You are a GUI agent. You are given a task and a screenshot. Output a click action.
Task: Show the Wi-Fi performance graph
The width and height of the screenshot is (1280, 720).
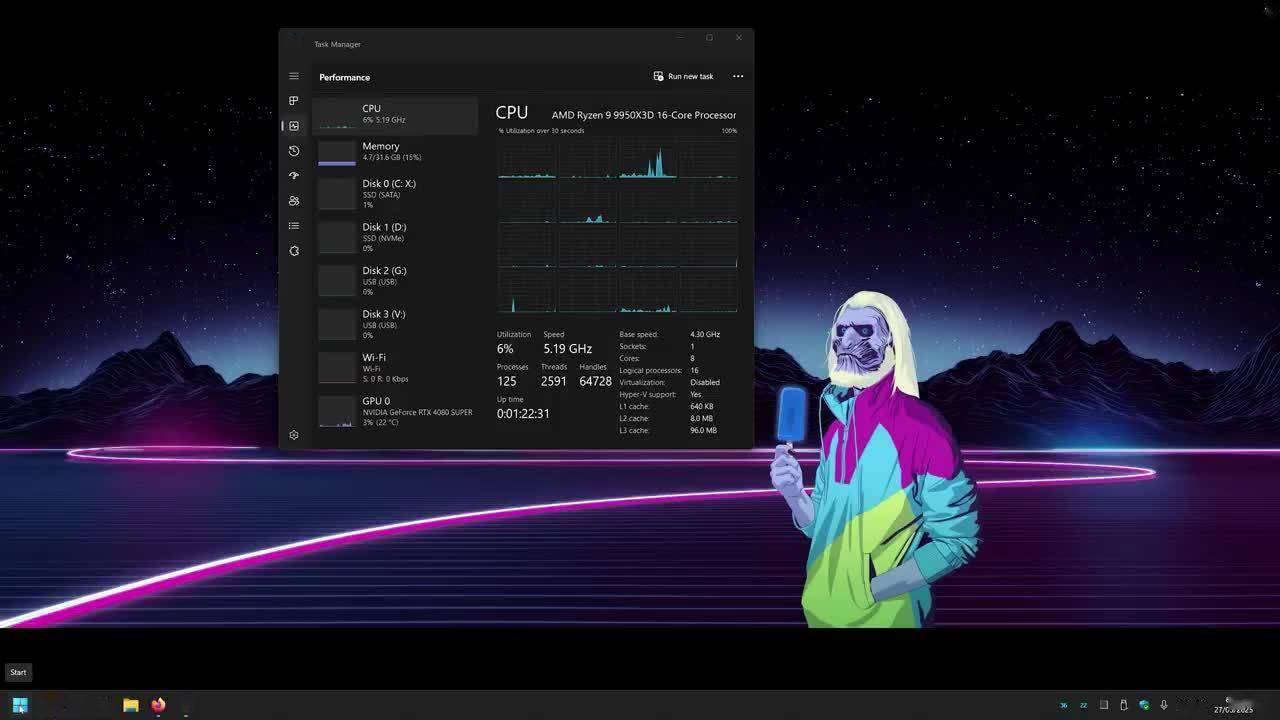[396, 368]
